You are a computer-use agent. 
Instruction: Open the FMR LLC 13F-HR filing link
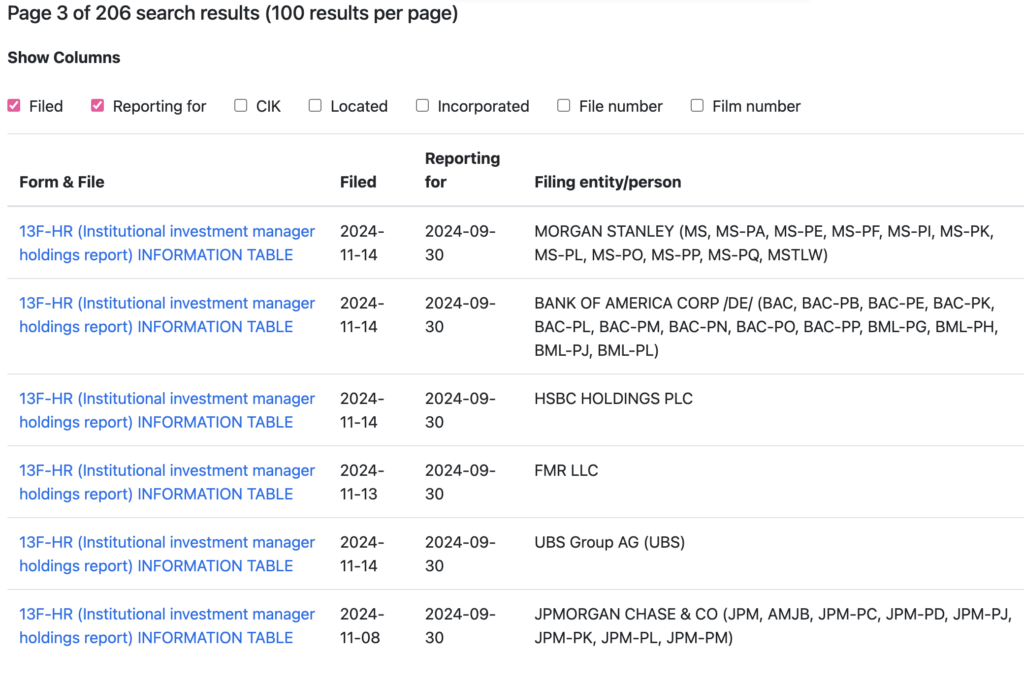167,482
